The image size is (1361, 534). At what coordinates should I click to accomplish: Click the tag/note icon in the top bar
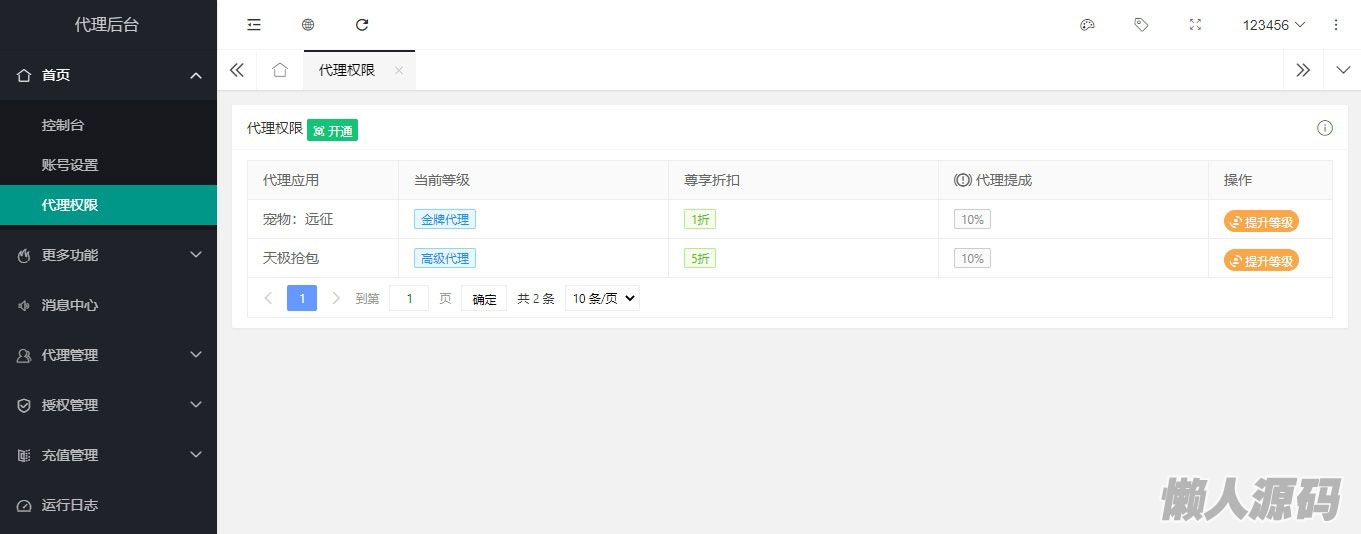(x=1141, y=25)
